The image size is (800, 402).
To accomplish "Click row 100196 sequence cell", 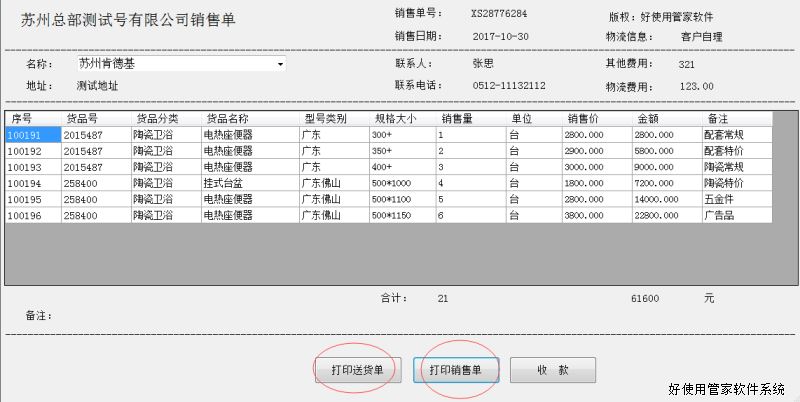I will [x=24, y=215].
